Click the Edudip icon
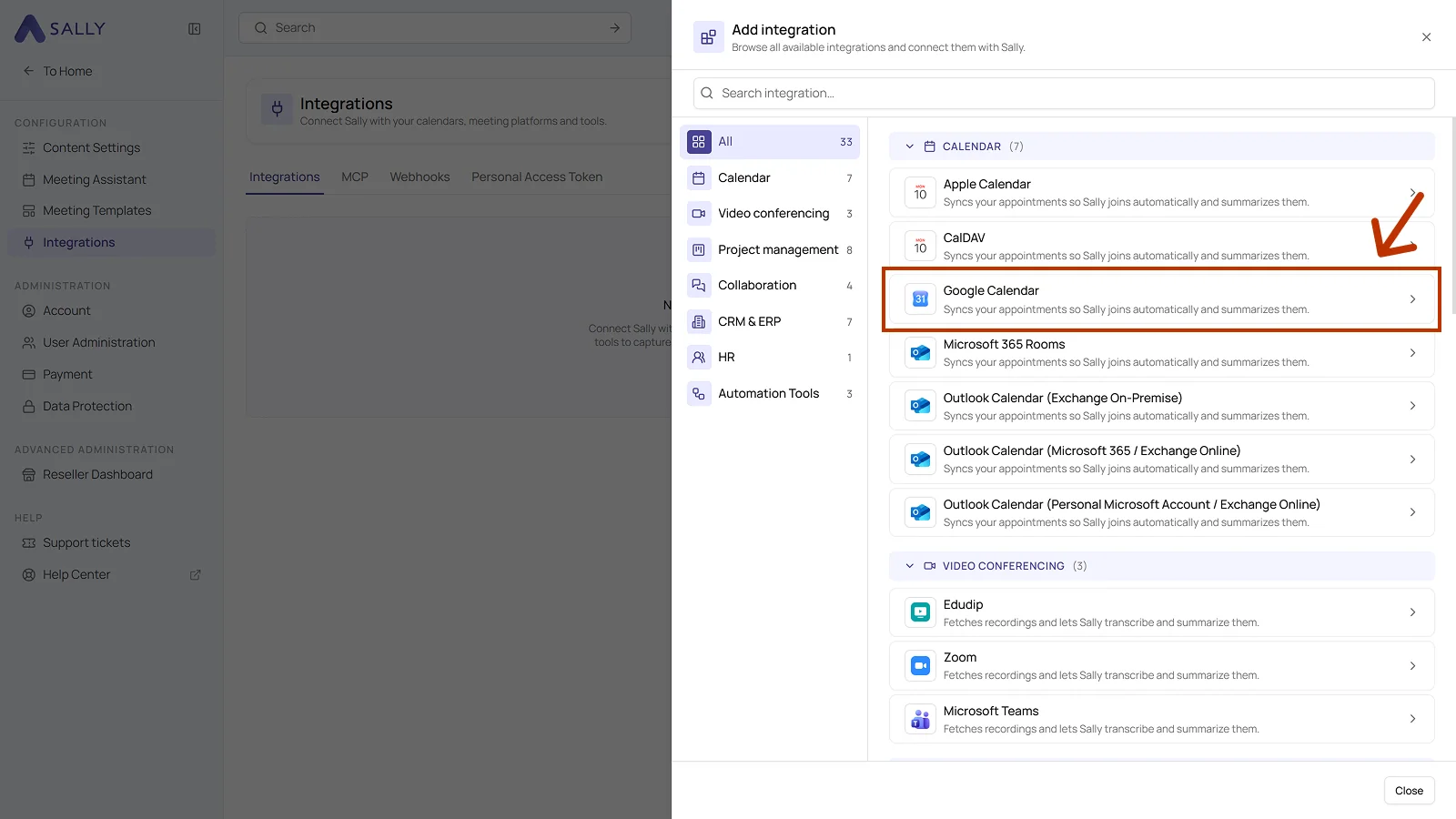 (x=920, y=612)
